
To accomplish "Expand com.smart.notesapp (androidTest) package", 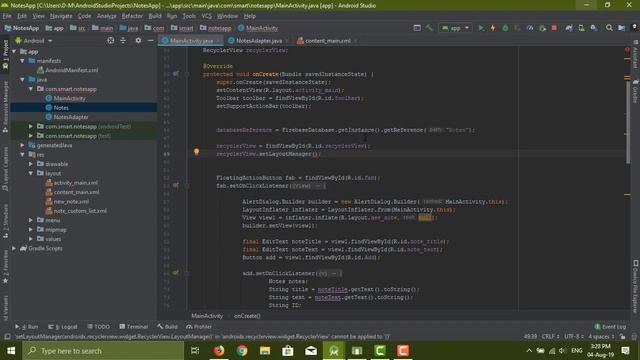I will pos(31,127).
